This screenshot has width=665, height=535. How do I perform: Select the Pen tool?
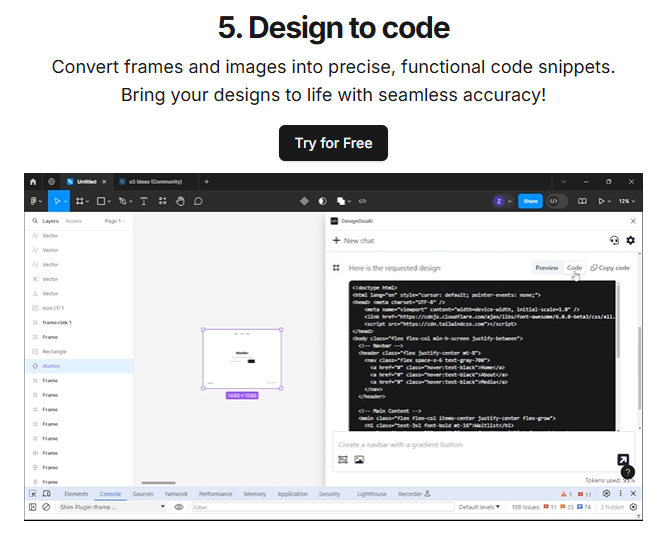[123, 201]
